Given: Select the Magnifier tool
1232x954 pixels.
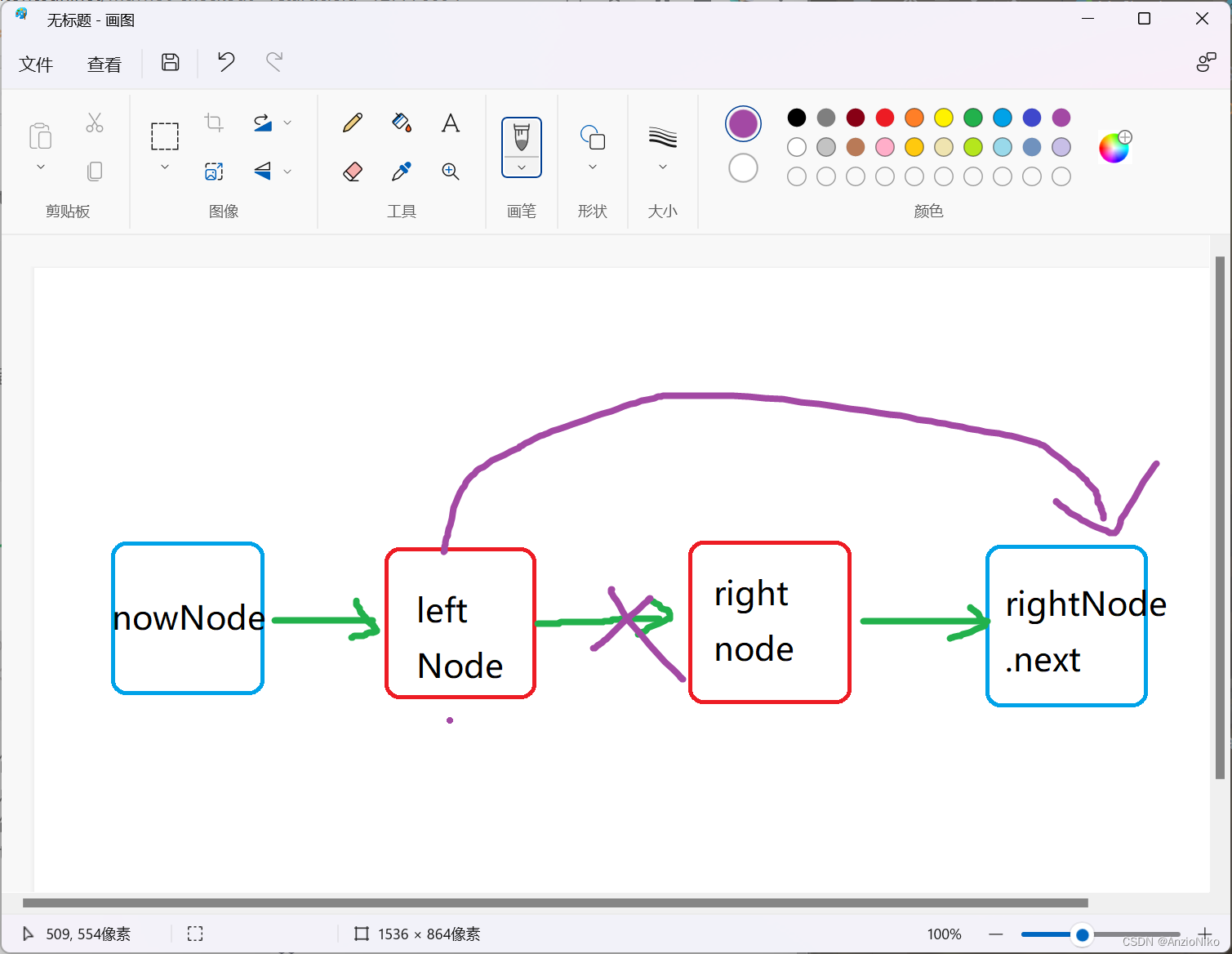Looking at the screenshot, I should click(x=450, y=172).
